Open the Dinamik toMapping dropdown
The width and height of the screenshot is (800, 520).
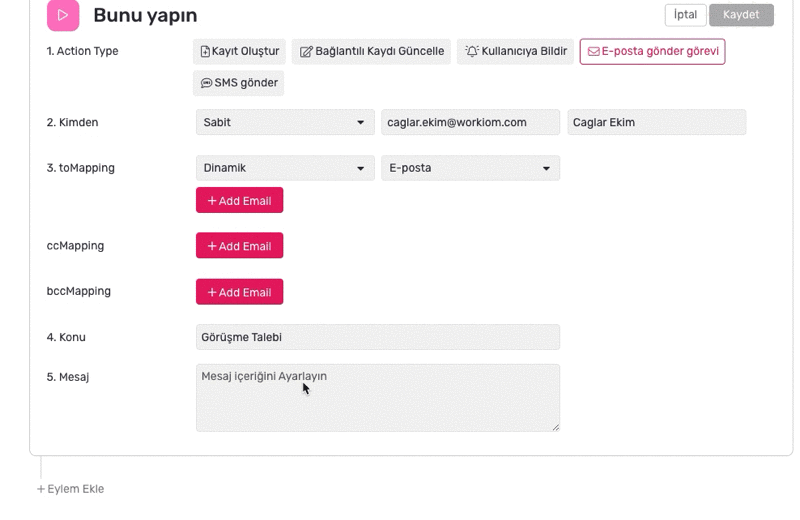click(x=285, y=168)
